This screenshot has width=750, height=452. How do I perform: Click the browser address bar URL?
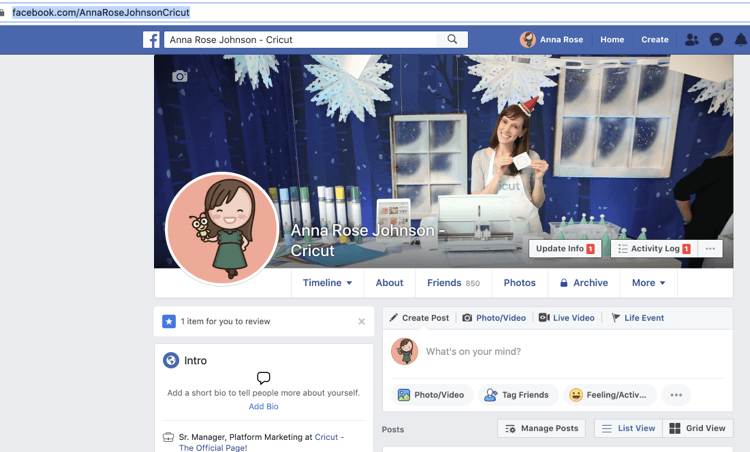pyautogui.click(x=101, y=12)
